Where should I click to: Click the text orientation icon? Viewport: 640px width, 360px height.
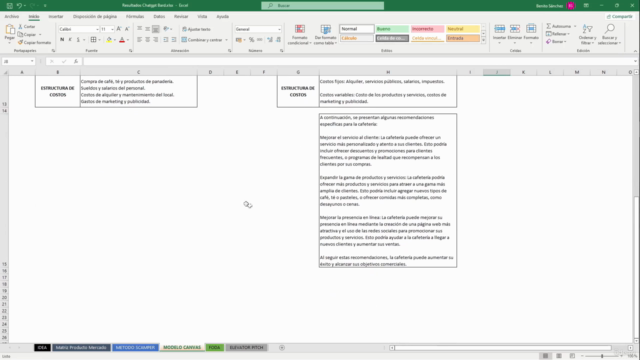tap(166, 29)
